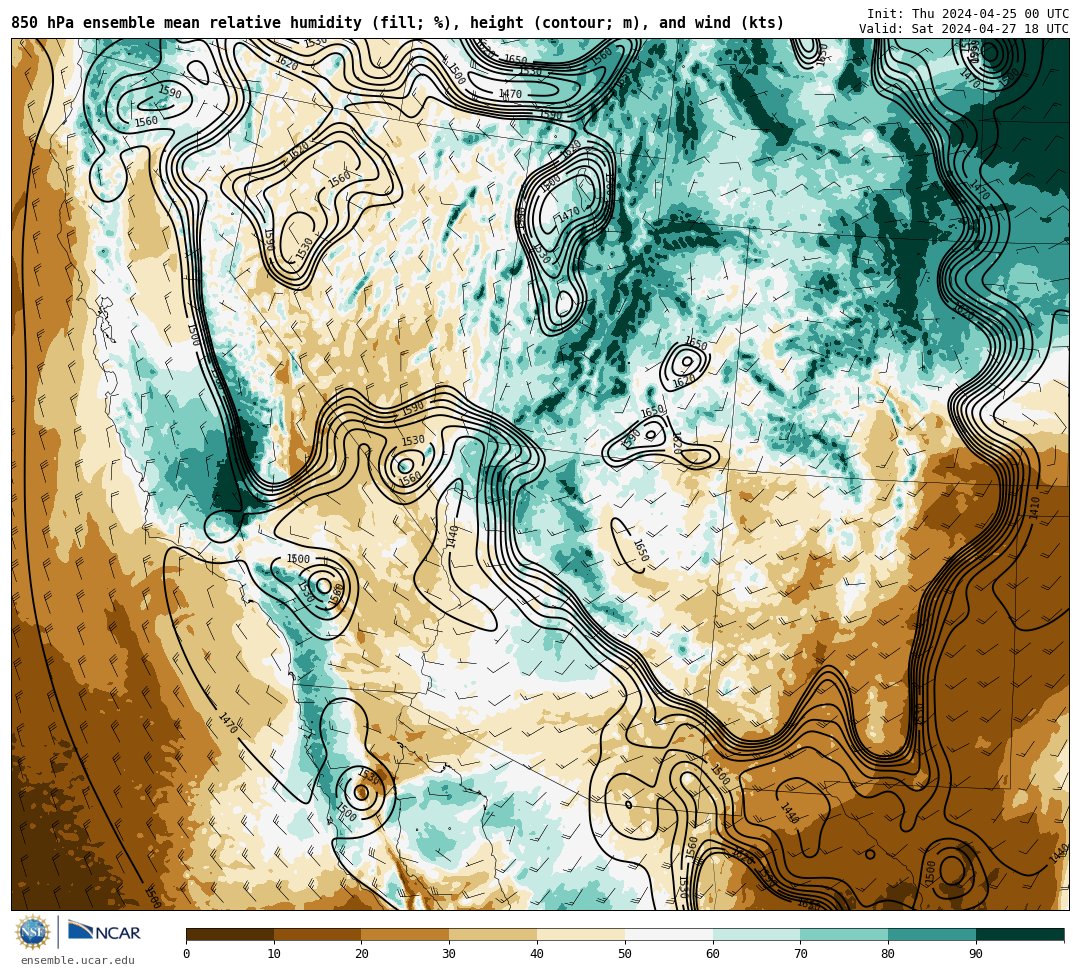
Task: Click the ensemble.ucar.edu text
Action: pyautogui.click(x=78, y=960)
